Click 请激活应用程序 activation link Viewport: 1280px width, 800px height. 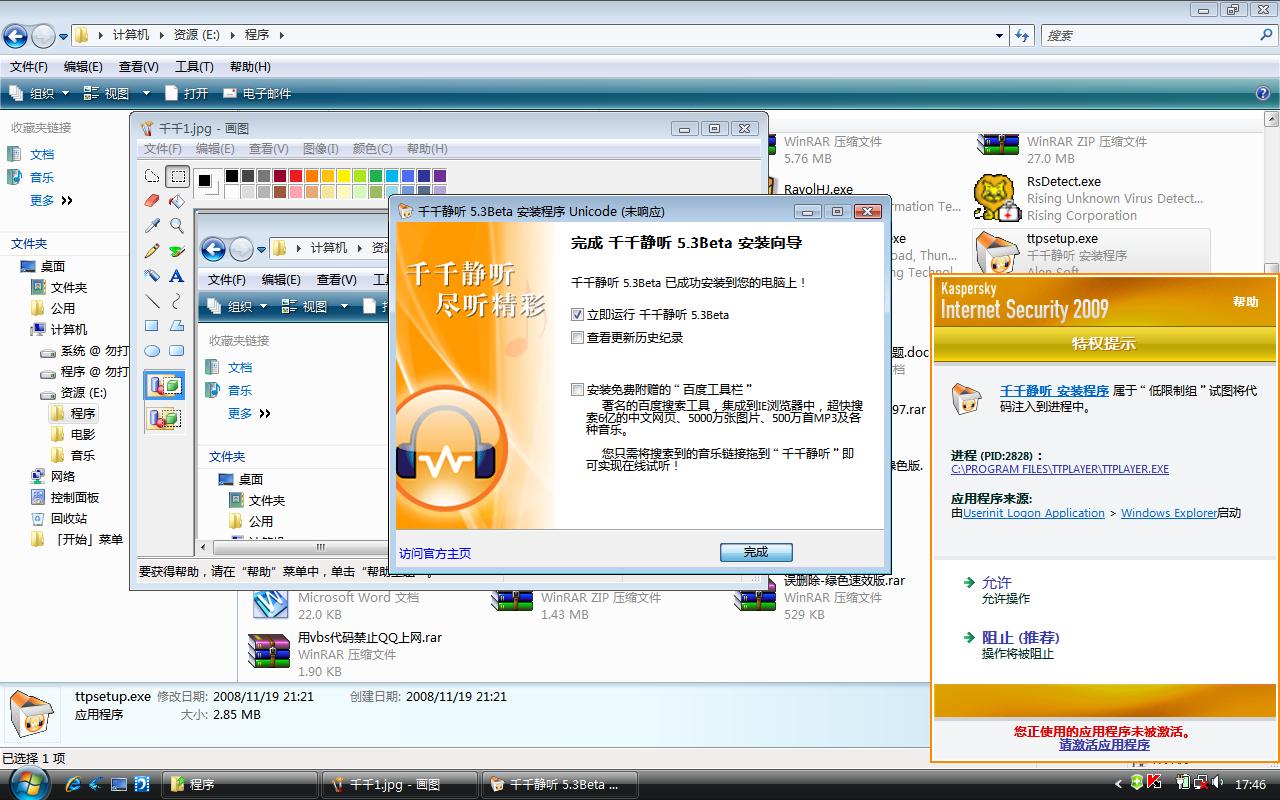tap(1104, 745)
